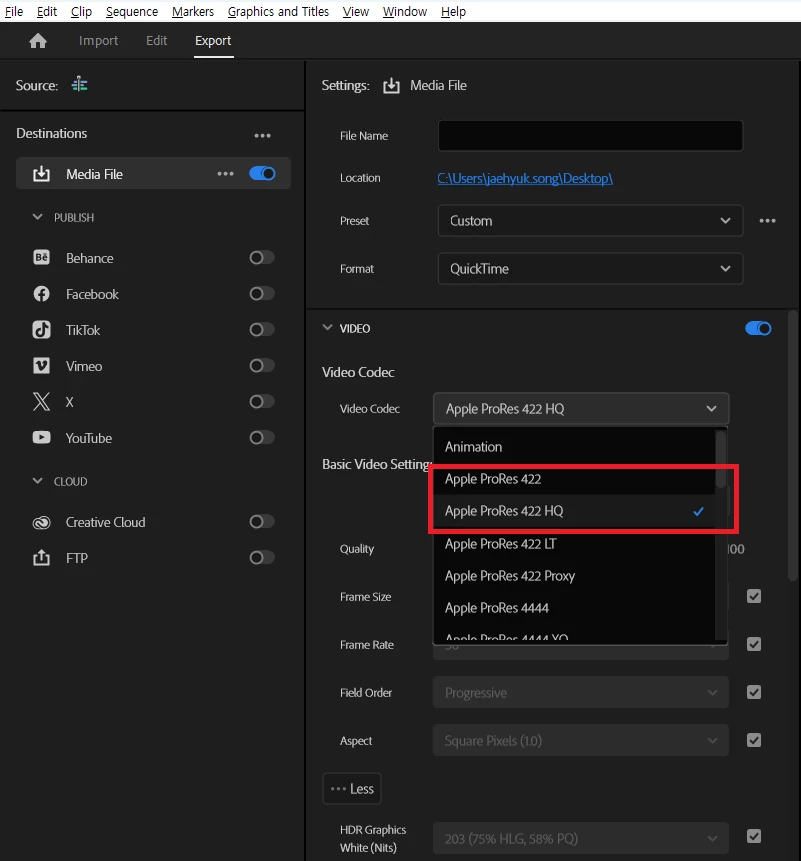Uncheck the Aspect match source checkbox
801x861 pixels.
(754, 740)
